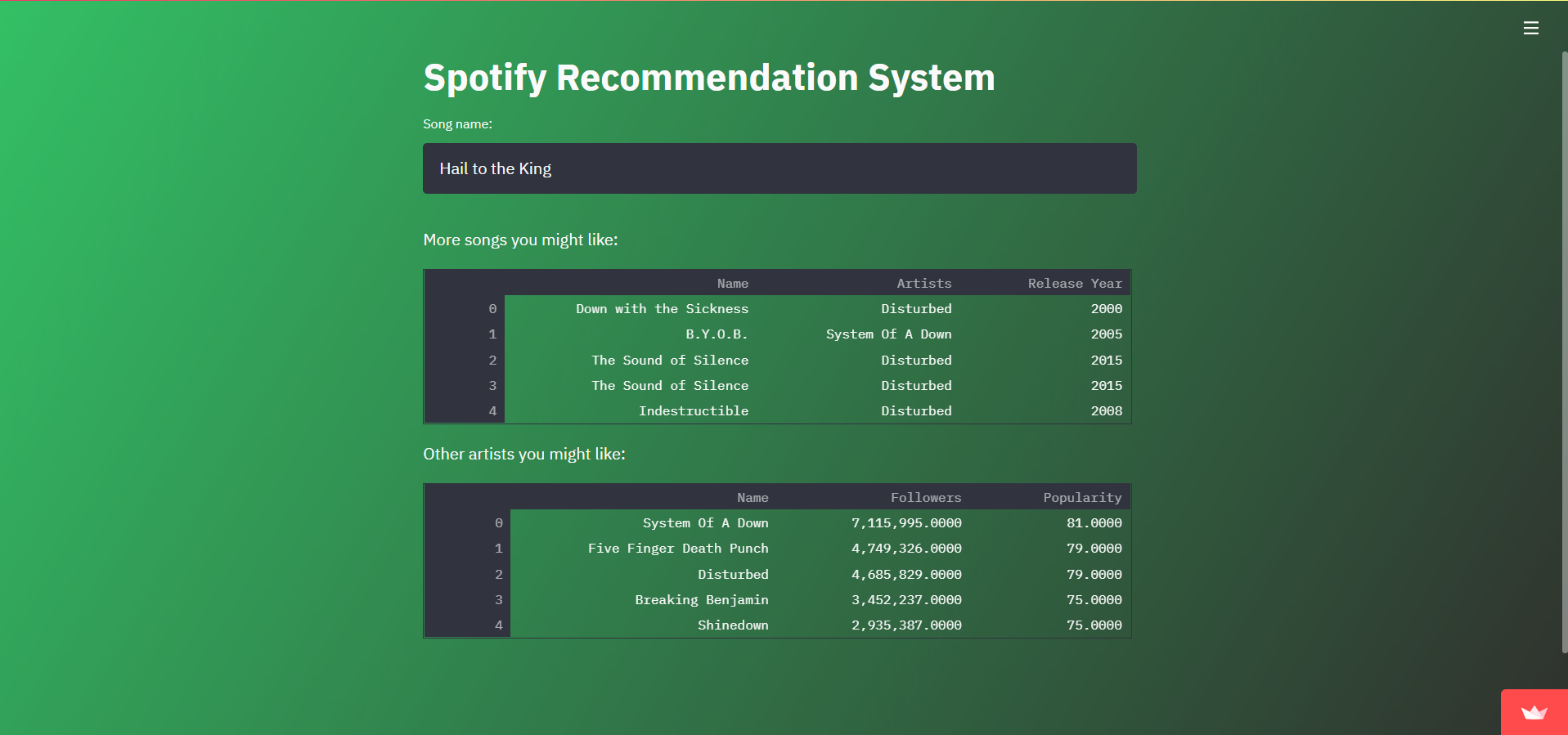Click the Song name label

pos(457,124)
